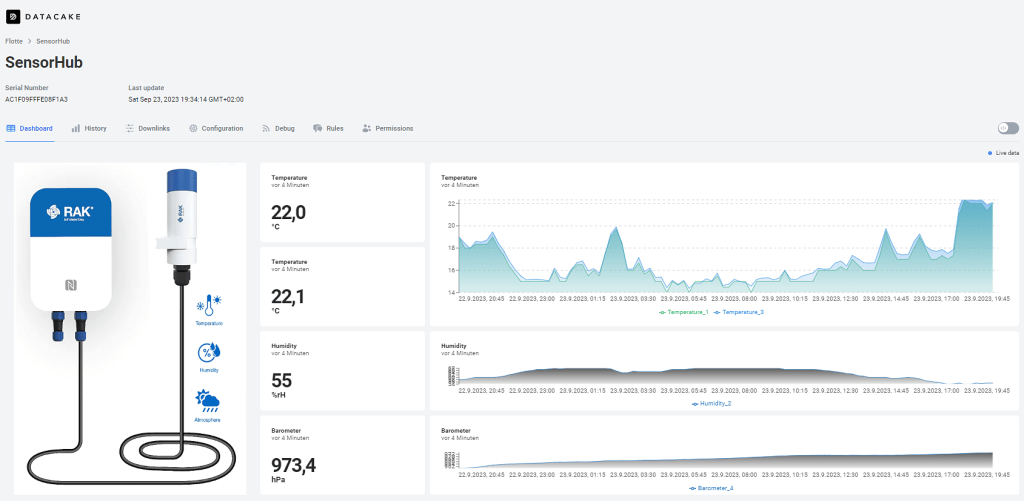Click the 973,4 hPa barometer widget
Viewport: 1024px width, 501px height.
[342, 455]
